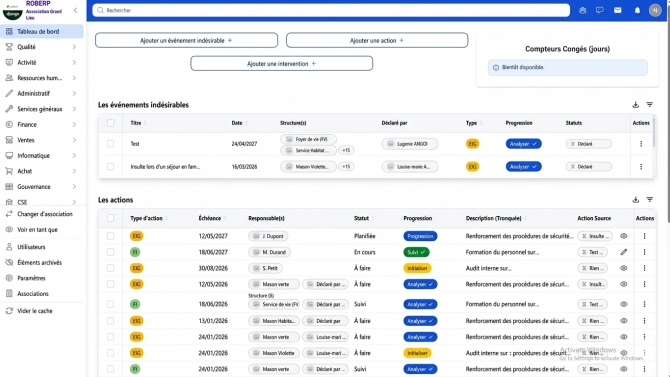Open Tableau de bord in sidebar
The height and width of the screenshot is (377, 670).
point(41,32)
